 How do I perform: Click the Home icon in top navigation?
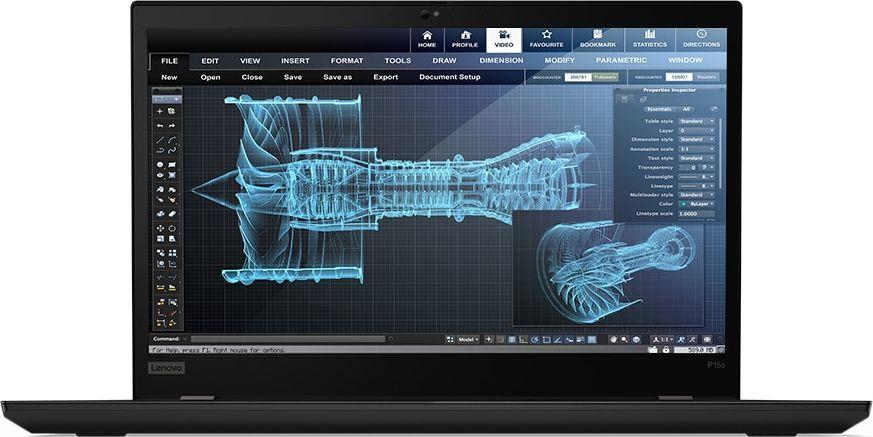point(427,39)
